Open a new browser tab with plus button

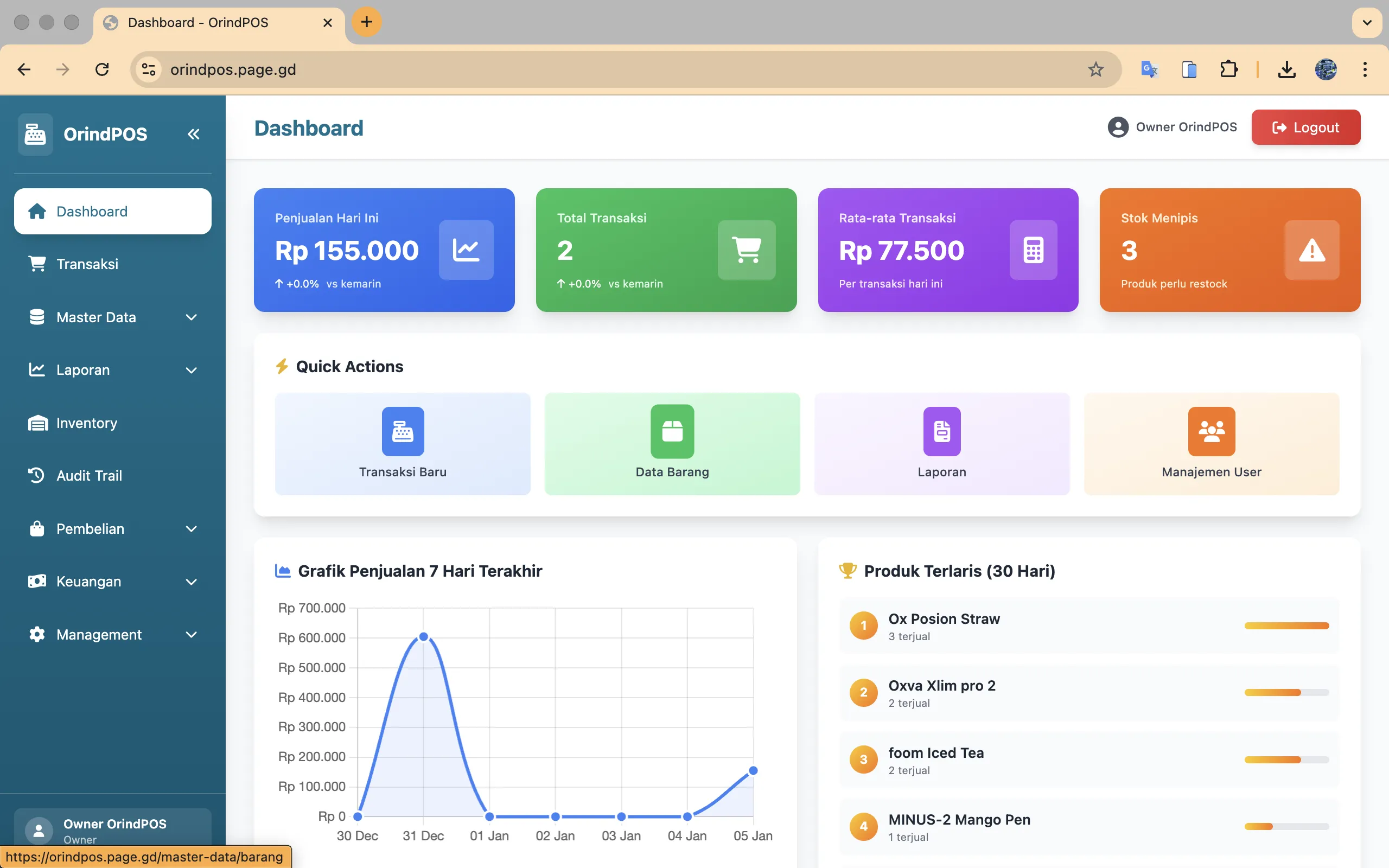pyautogui.click(x=366, y=22)
